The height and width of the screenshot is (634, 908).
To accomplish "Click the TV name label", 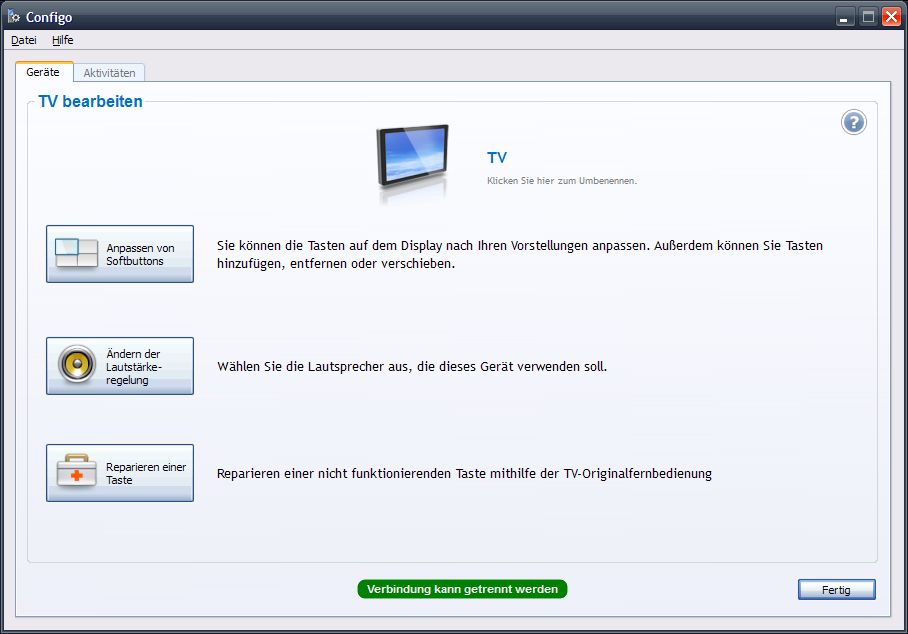I will tap(497, 157).
